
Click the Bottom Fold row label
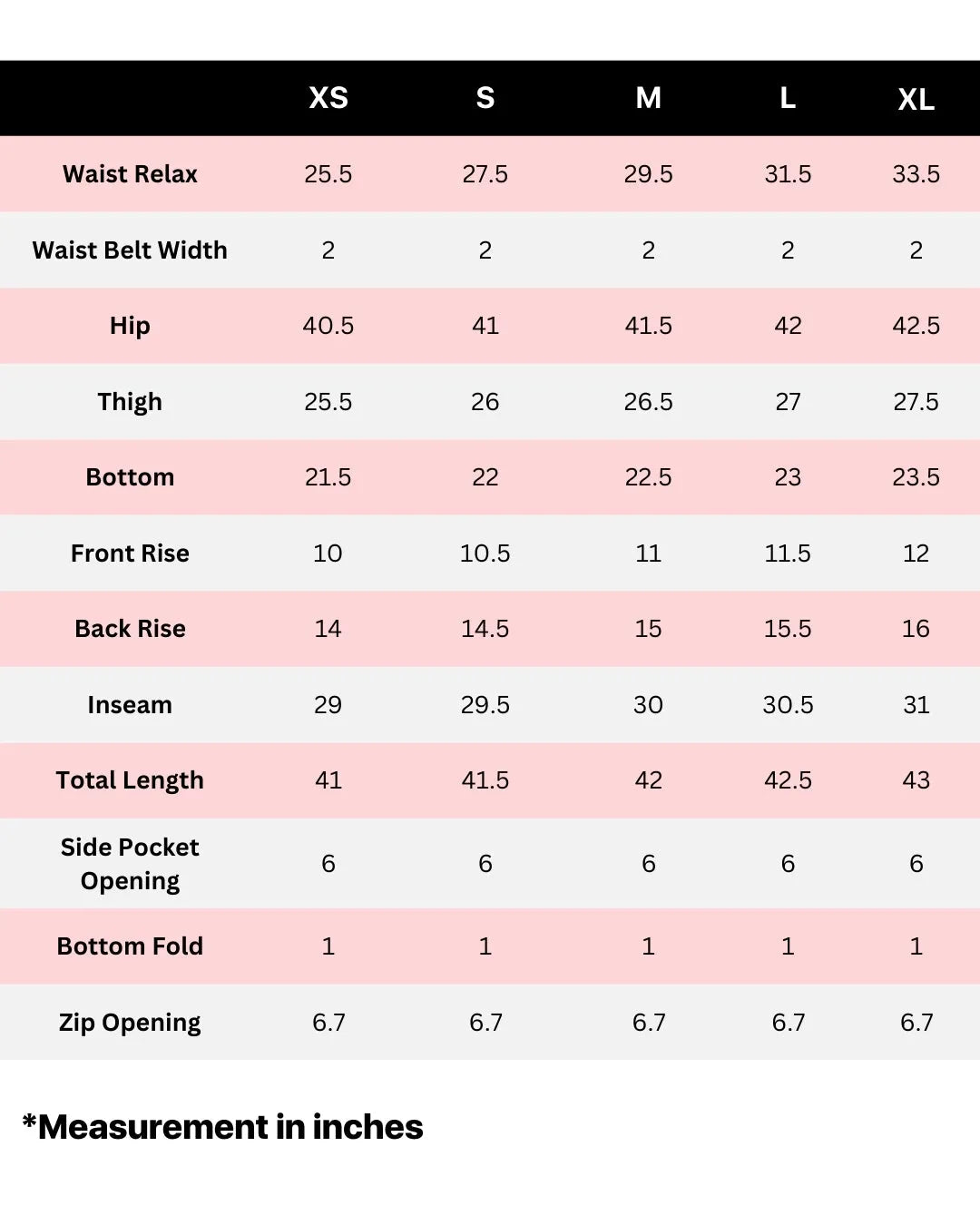[130, 946]
